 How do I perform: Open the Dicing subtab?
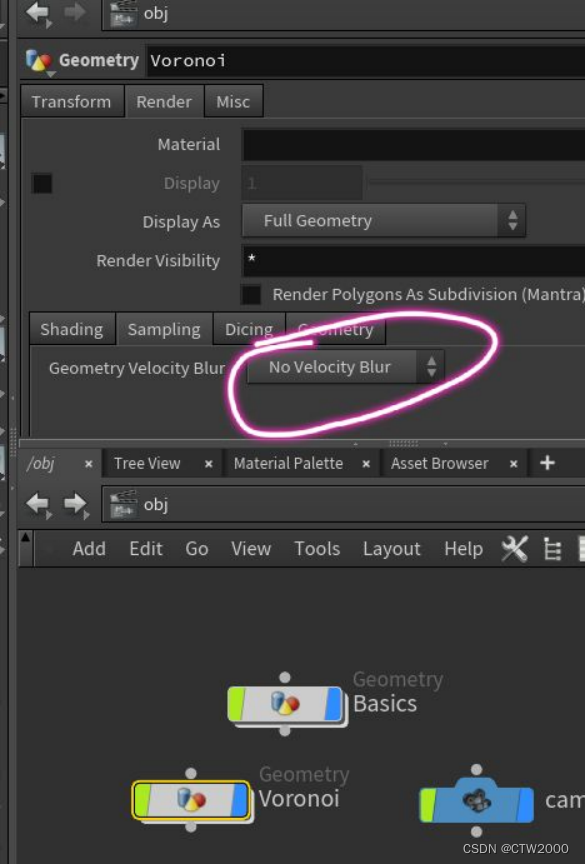(249, 330)
